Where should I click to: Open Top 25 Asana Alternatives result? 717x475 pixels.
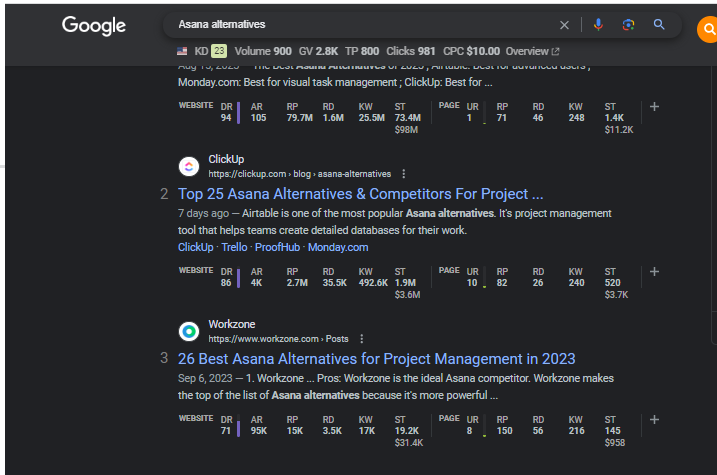(360, 194)
